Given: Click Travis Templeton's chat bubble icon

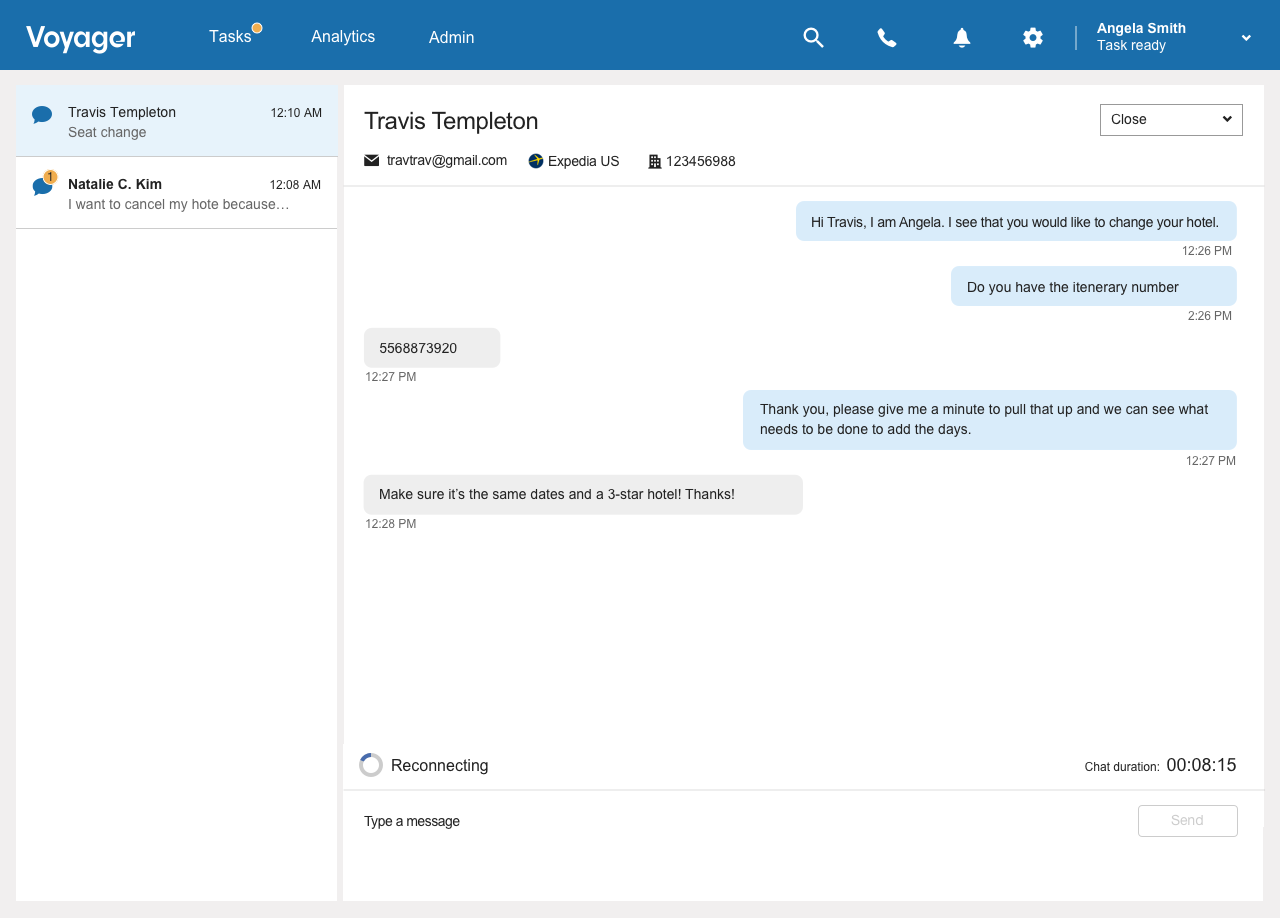Looking at the screenshot, I should (x=42, y=115).
